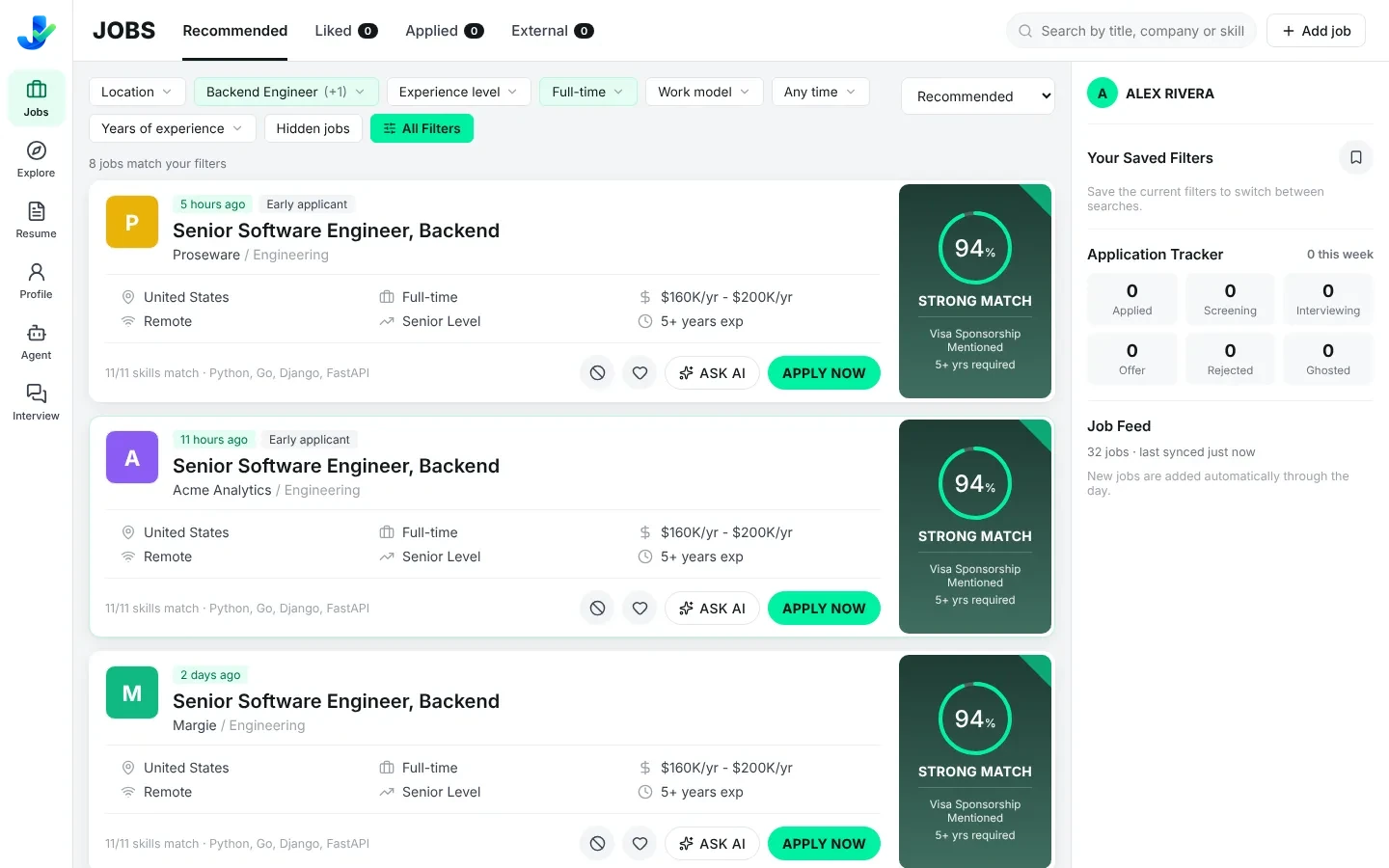The image size is (1389, 868).
Task: Like the Proseware job with the heart icon
Action: tap(640, 373)
